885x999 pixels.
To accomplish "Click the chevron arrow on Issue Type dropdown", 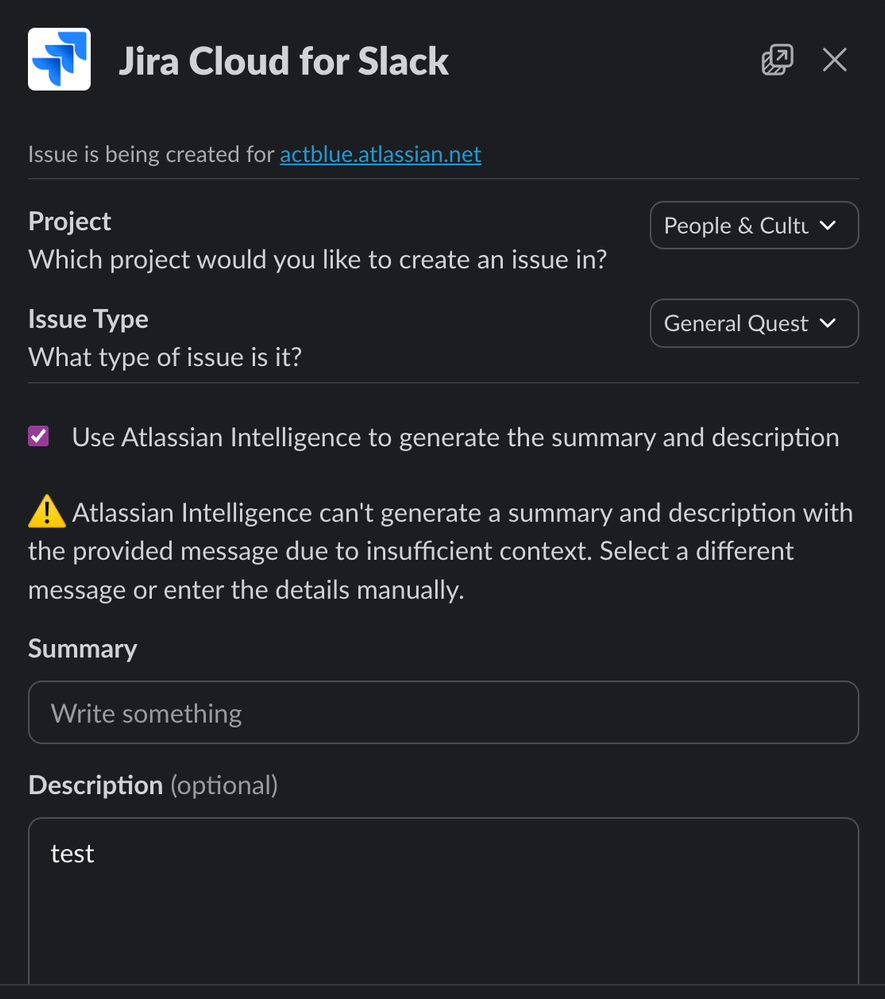I will (x=828, y=323).
